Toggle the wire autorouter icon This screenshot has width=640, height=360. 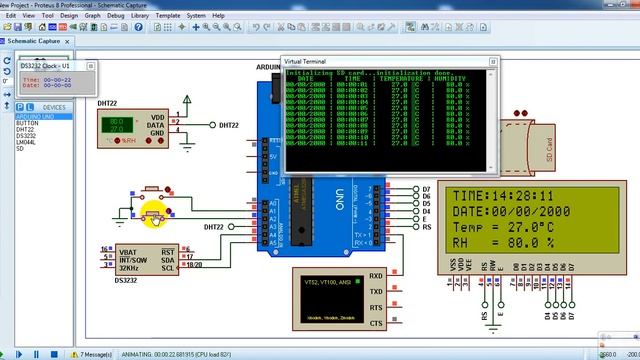click(411, 27)
